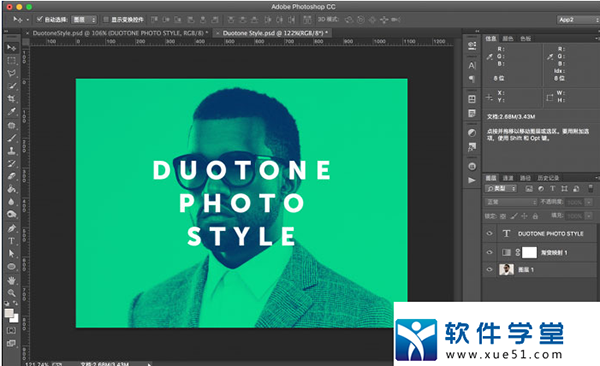This screenshot has height=366, width=600.
Task: Toggle lock position
Action: pos(524,216)
